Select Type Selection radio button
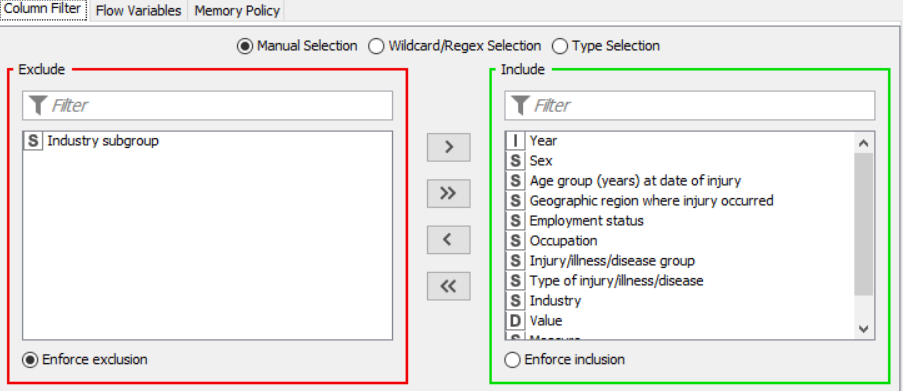The image size is (903, 391). [x=560, y=46]
